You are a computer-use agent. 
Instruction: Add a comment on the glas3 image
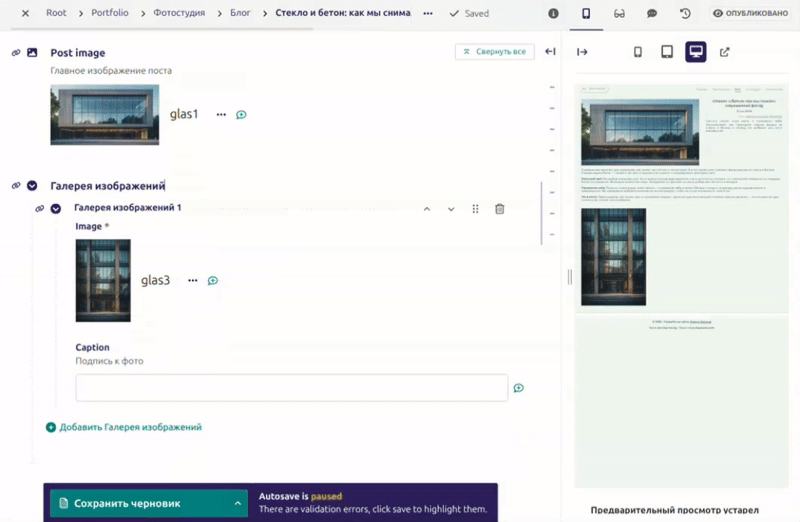pos(213,280)
